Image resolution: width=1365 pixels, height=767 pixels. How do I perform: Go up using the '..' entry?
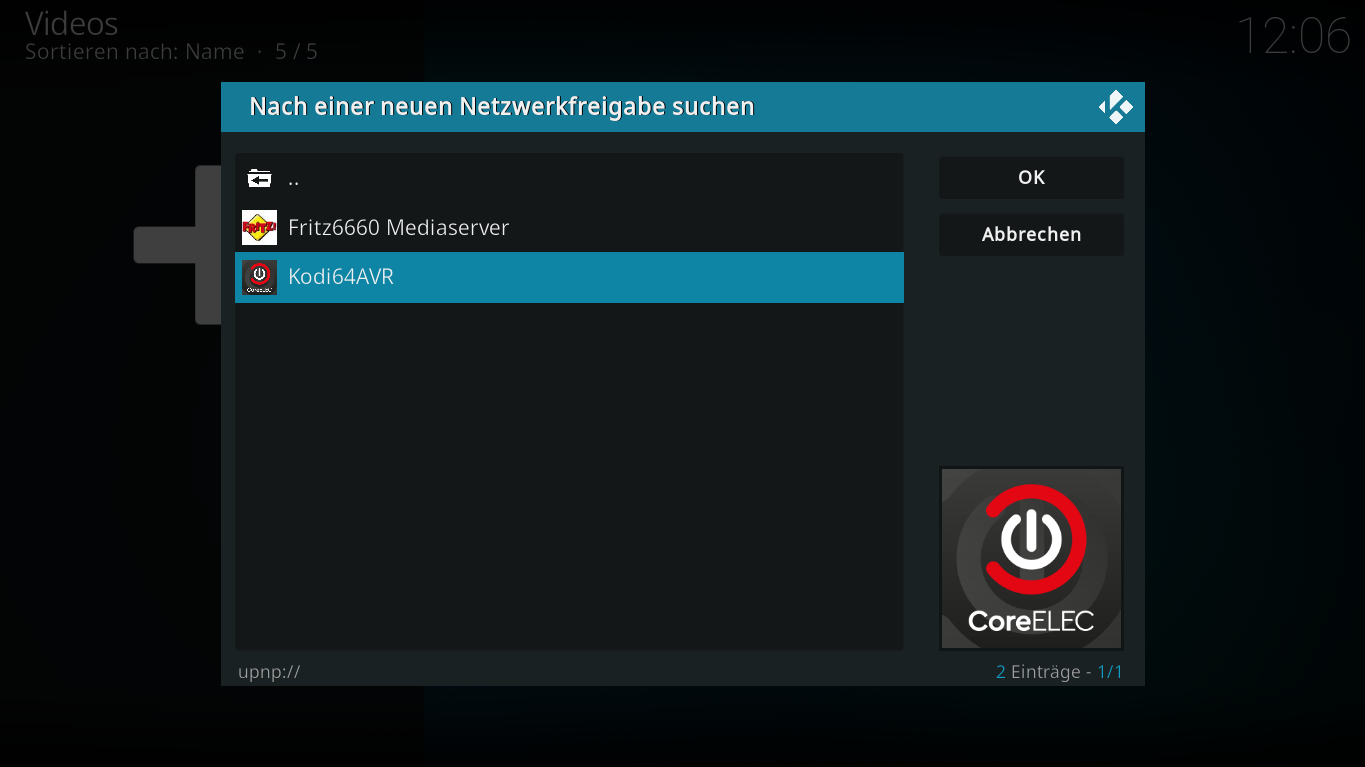[569, 179]
